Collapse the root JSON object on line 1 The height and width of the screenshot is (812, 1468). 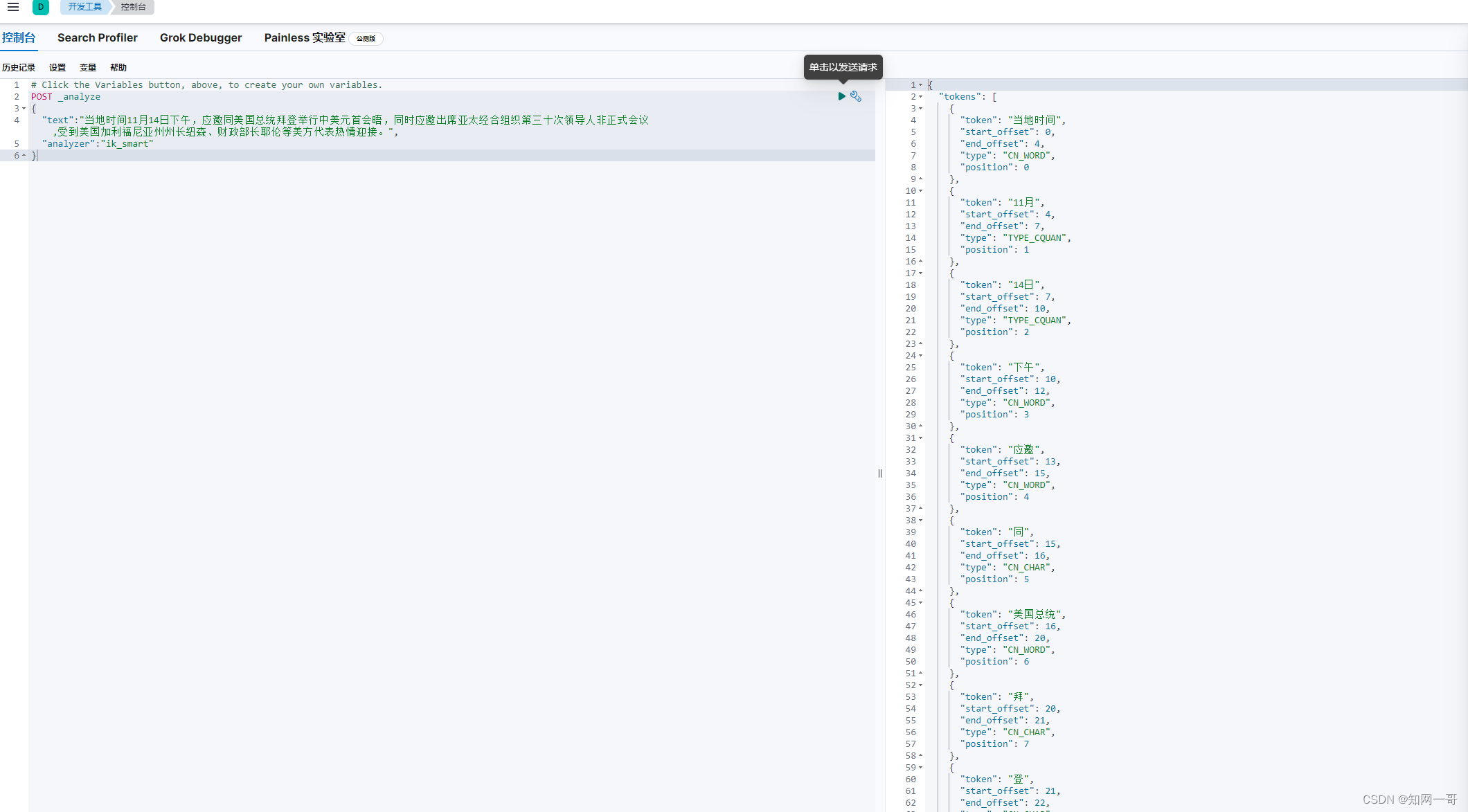921,84
